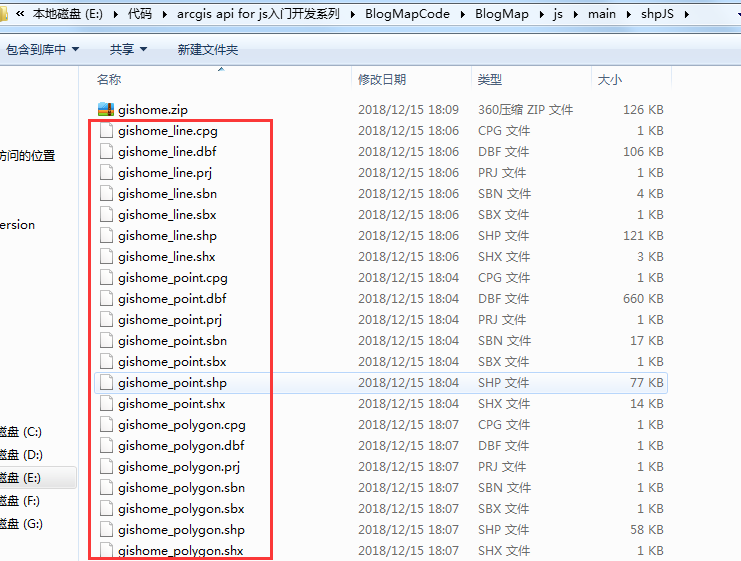Click the gishome_line.dbf file icon
Screen dimensions: 741x561
pyautogui.click(x=106, y=152)
